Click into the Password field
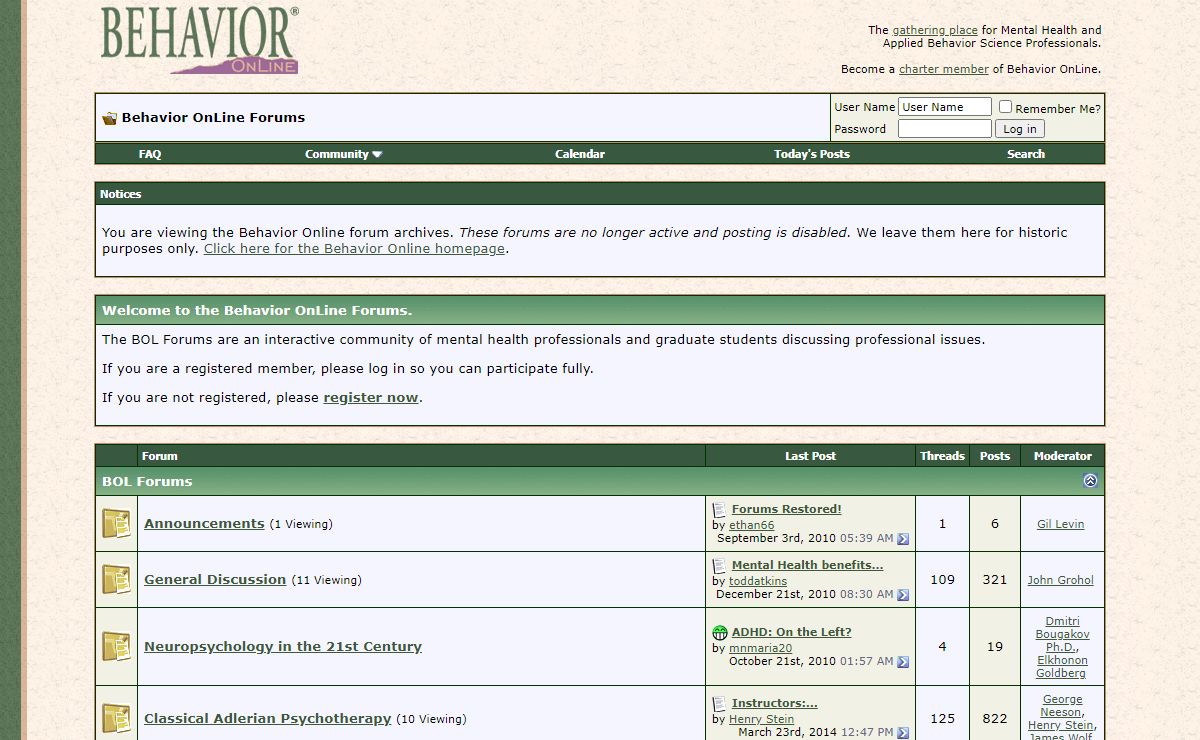This screenshot has height=740, width=1200. click(944, 129)
